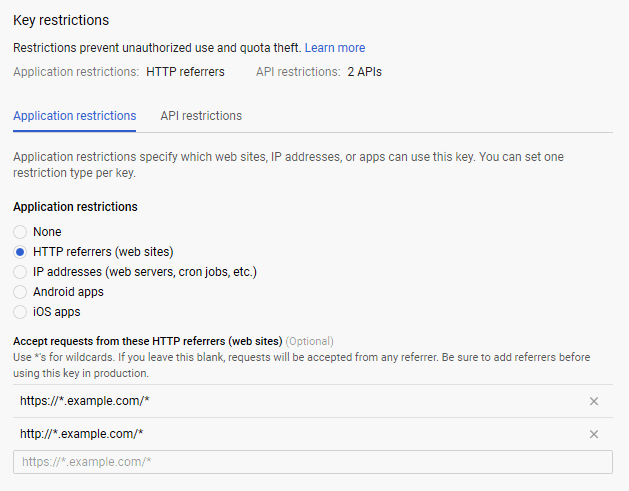Click the Key restrictions heading
This screenshot has height=491, width=629.
(61, 20)
